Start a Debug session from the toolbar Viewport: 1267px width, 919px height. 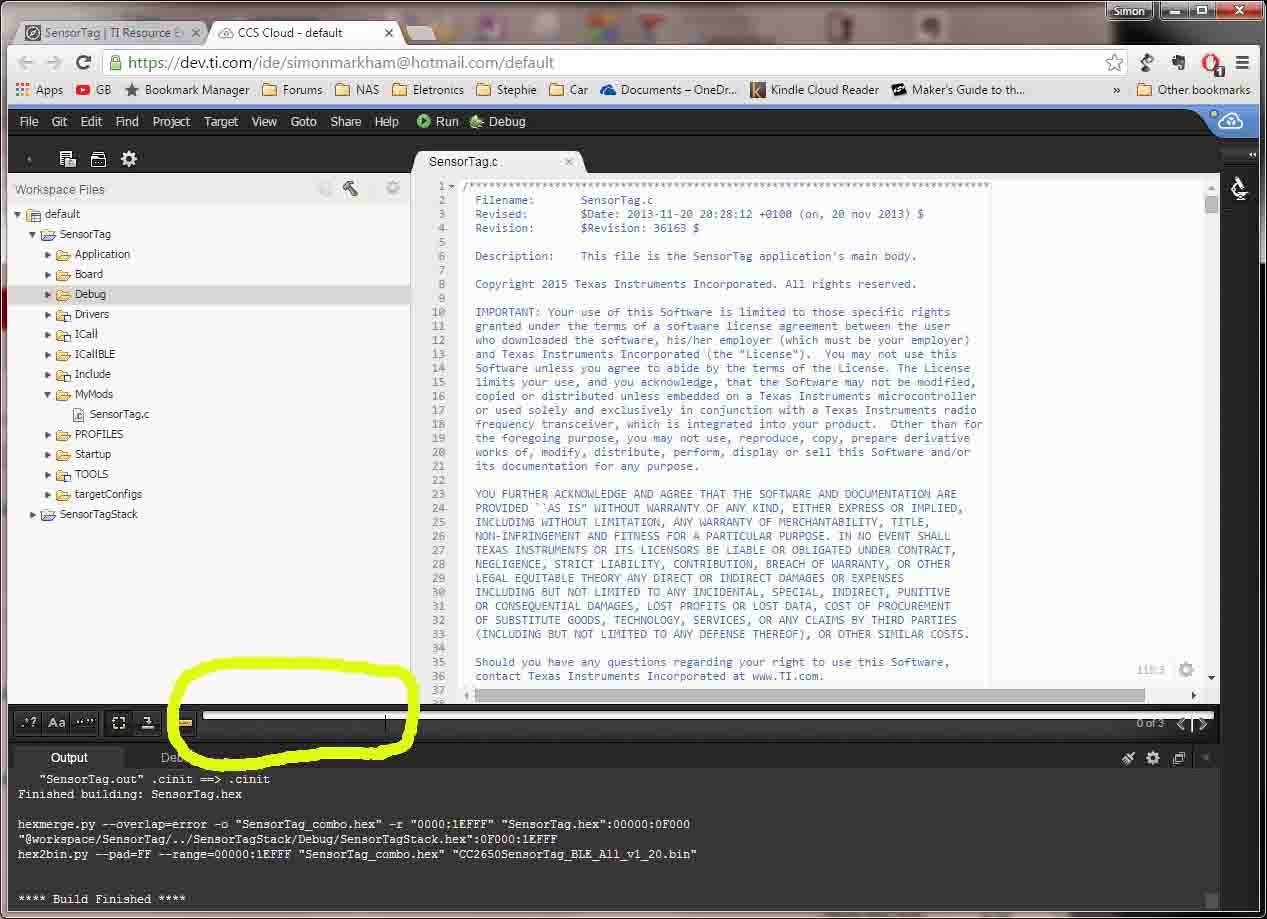(x=497, y=121)
